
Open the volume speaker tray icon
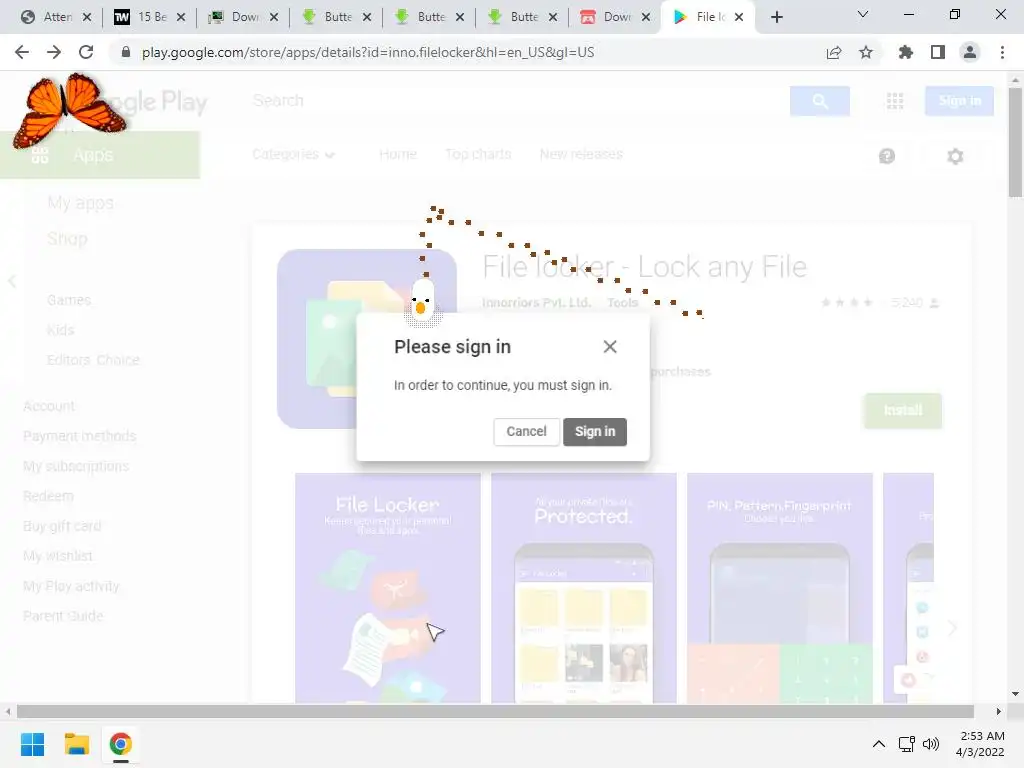[931, 744]
